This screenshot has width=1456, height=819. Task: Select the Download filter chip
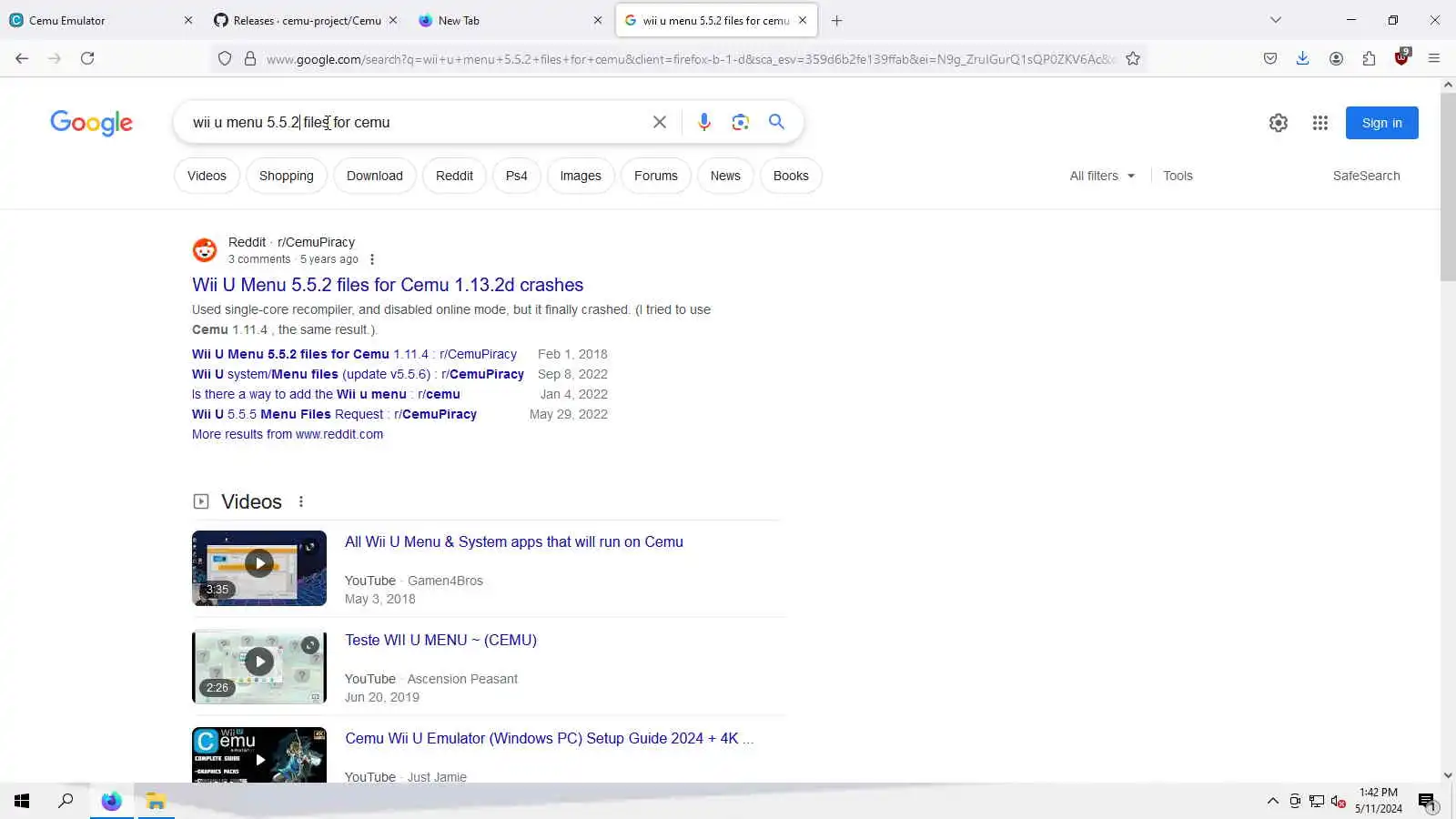coord(374,176)
